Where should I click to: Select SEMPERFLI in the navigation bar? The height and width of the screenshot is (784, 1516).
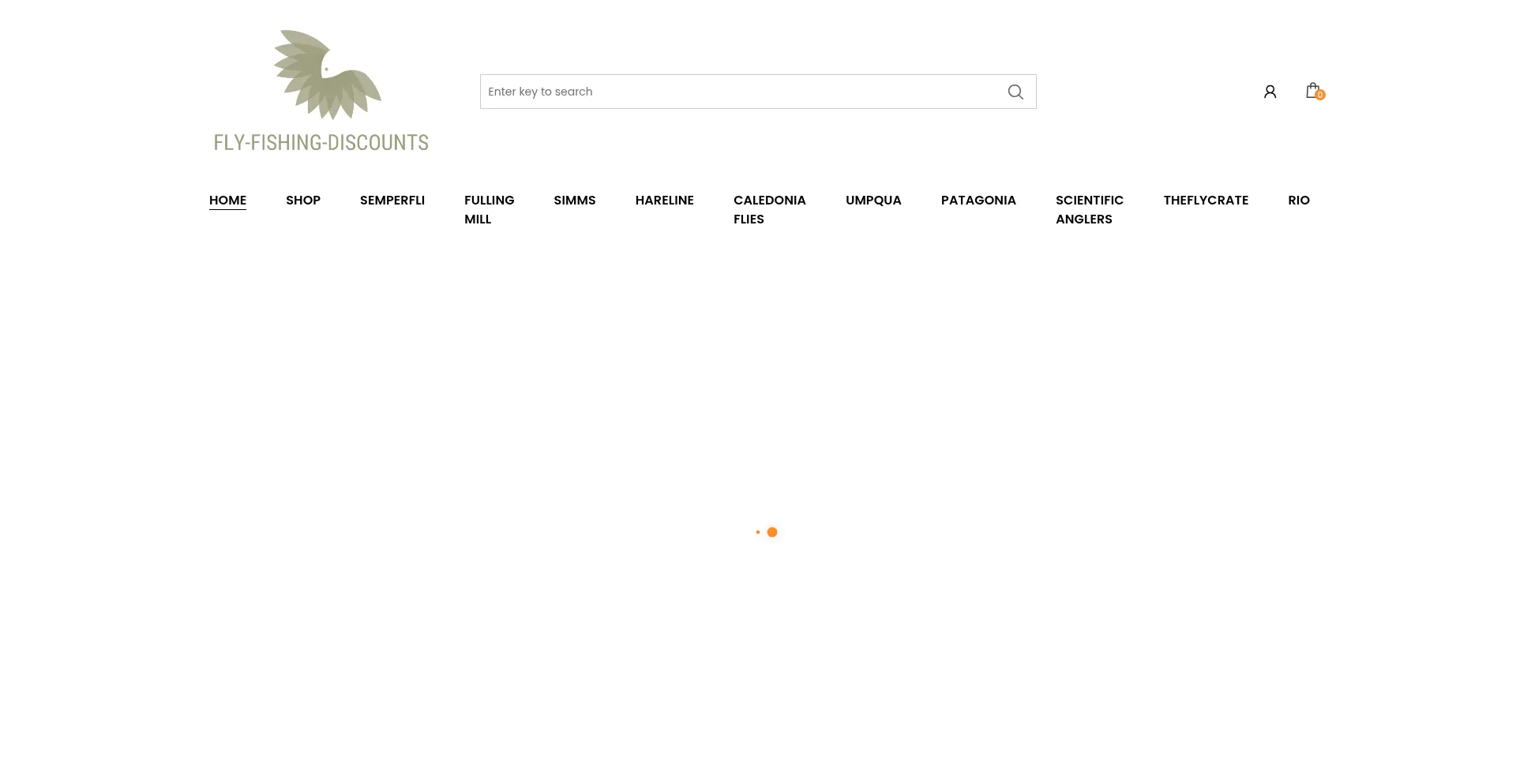click(392, 201)
